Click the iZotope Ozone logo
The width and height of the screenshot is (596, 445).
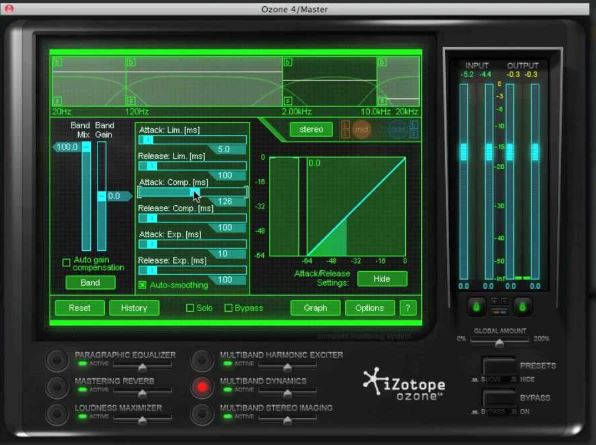pos(404,383)
